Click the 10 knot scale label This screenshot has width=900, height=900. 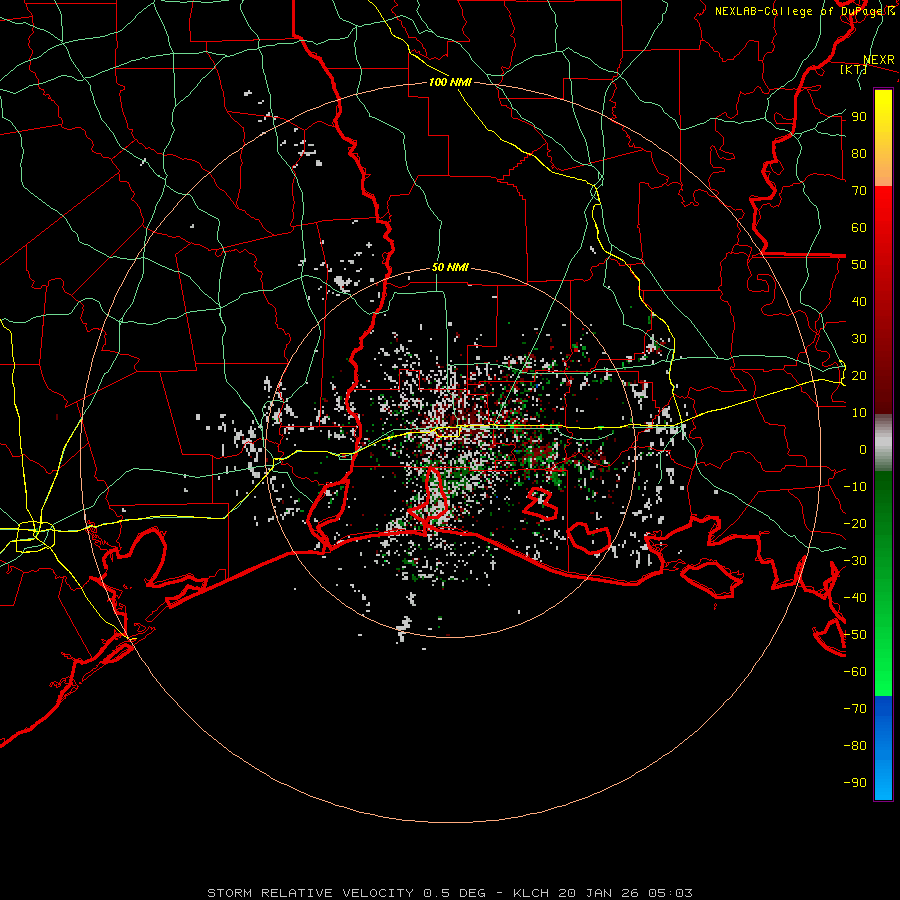(x=859, y=412)
